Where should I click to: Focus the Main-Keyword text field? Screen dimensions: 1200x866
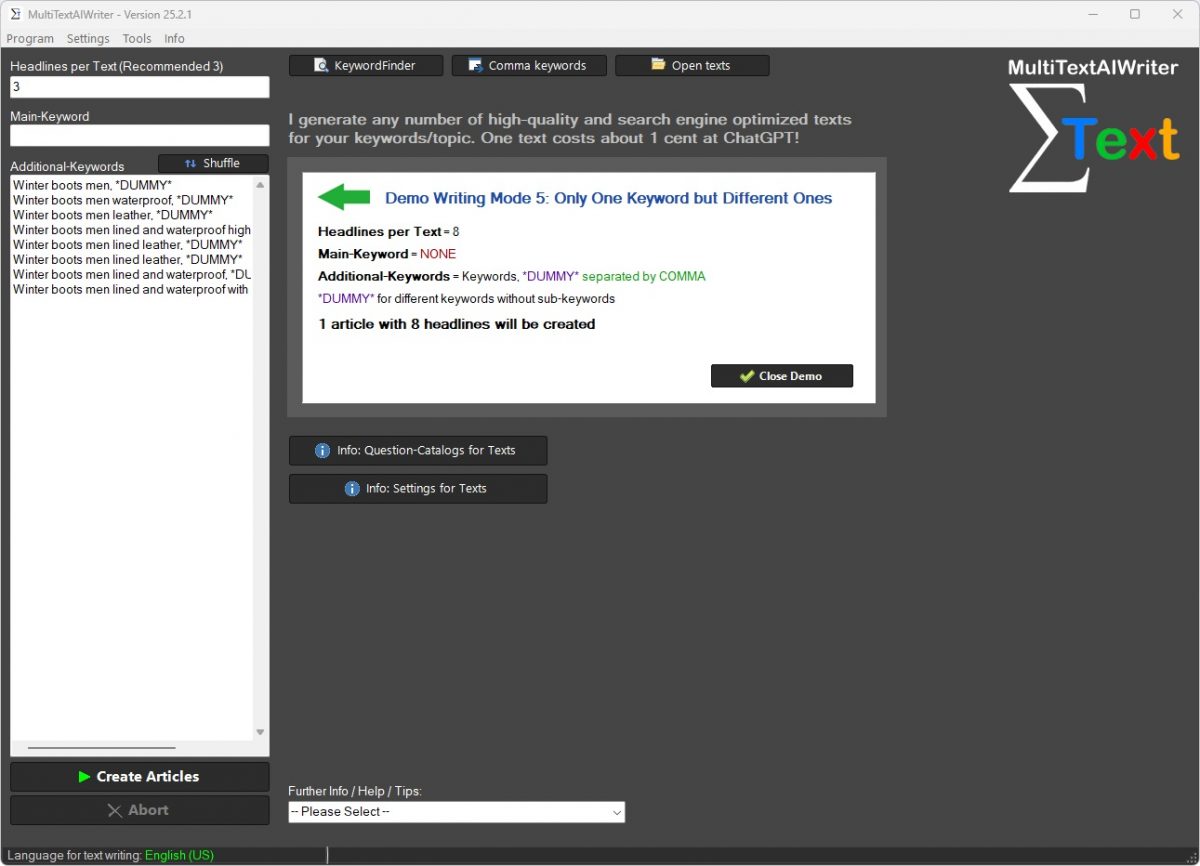(139, 135)
